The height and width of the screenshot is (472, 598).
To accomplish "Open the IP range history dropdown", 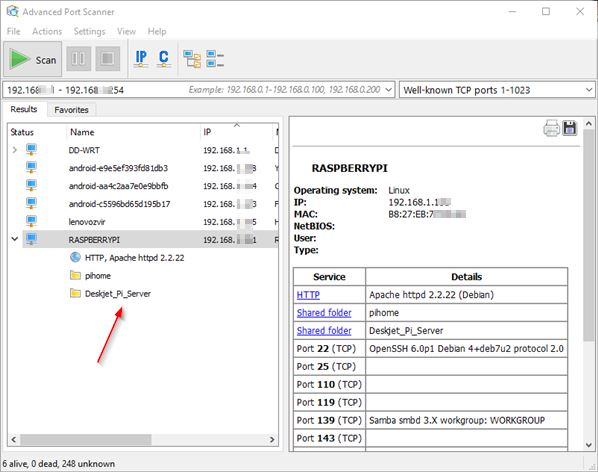I will [388, 90].
